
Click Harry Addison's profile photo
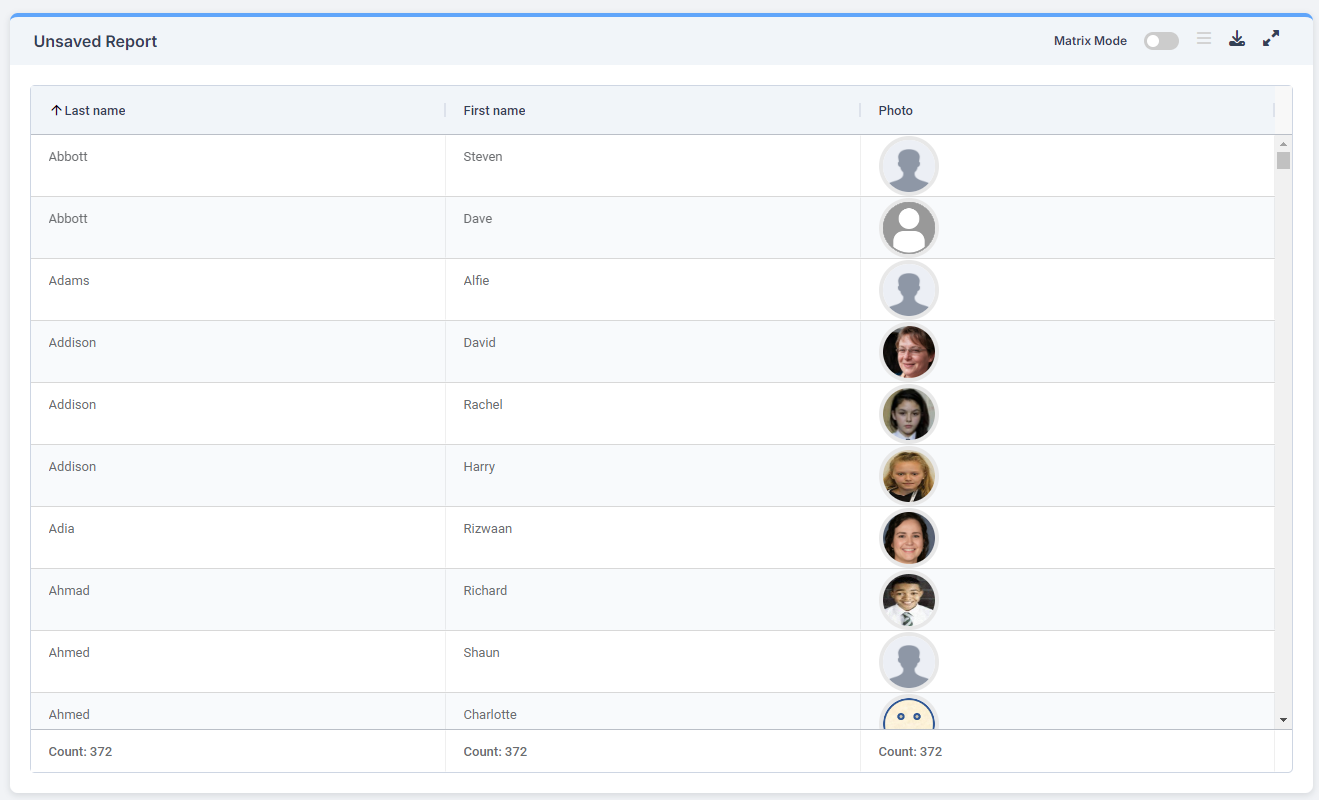pyautogui.click(x=908, y=476)
